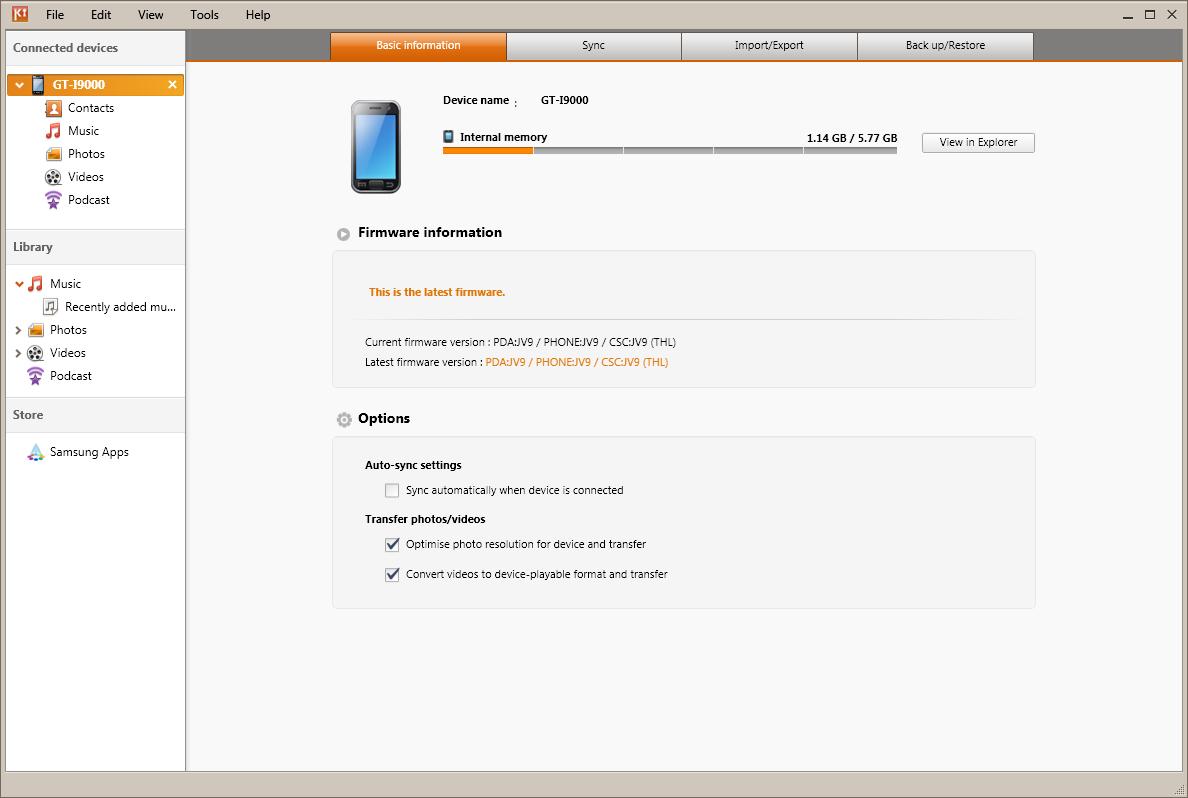Select Podcast in the Library section
Viewport: 1188px width, 798px height.
click(70, 376)
